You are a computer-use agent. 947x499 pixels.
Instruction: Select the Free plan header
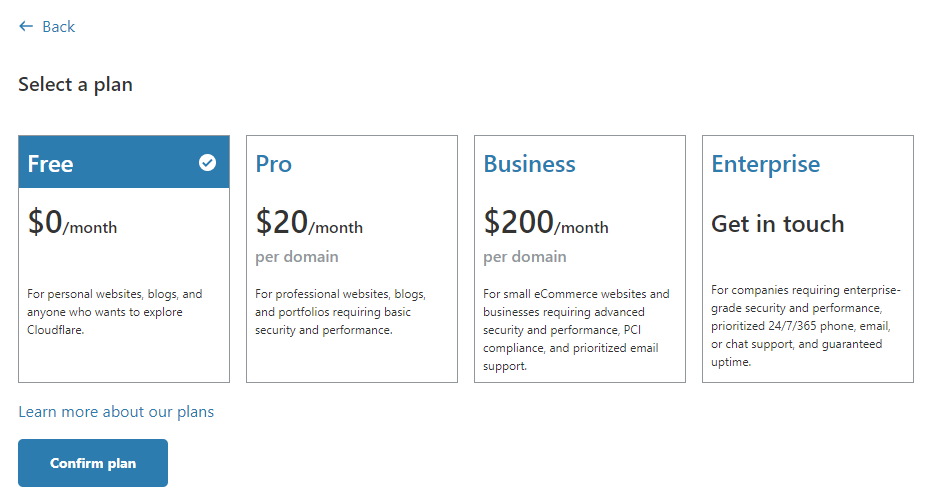tap(124, 162)
